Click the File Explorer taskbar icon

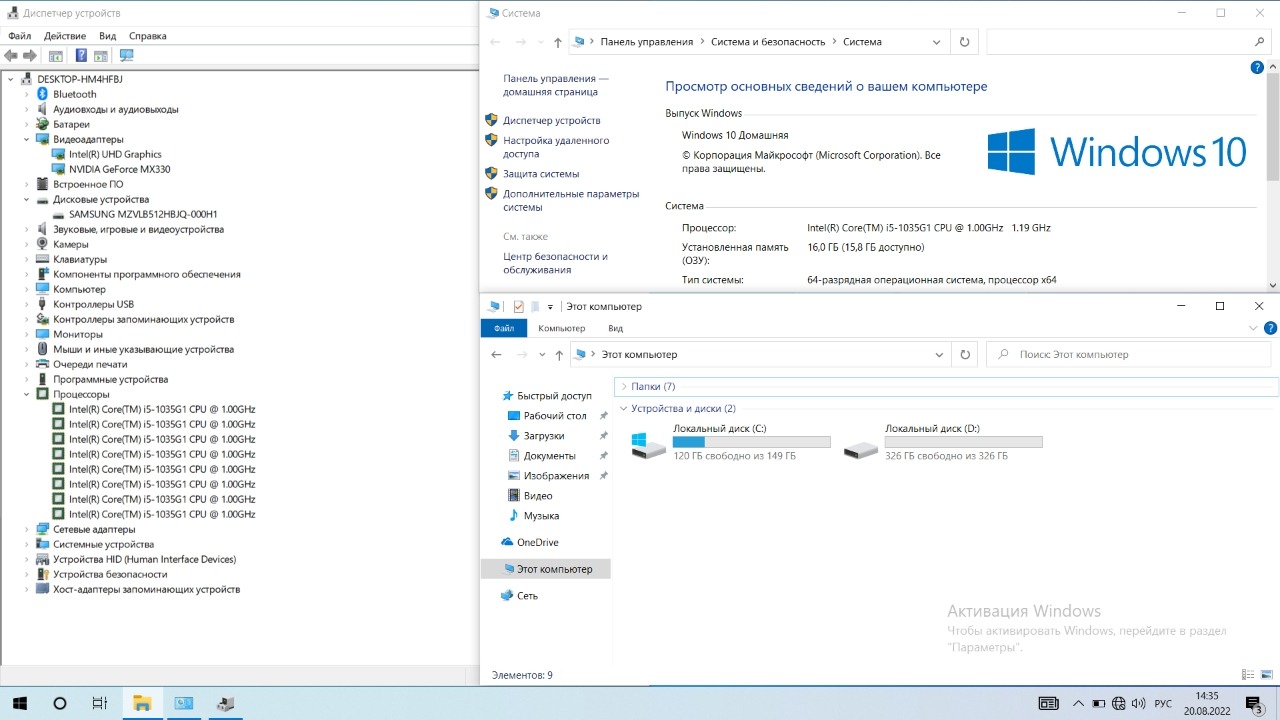pos(141,703)
